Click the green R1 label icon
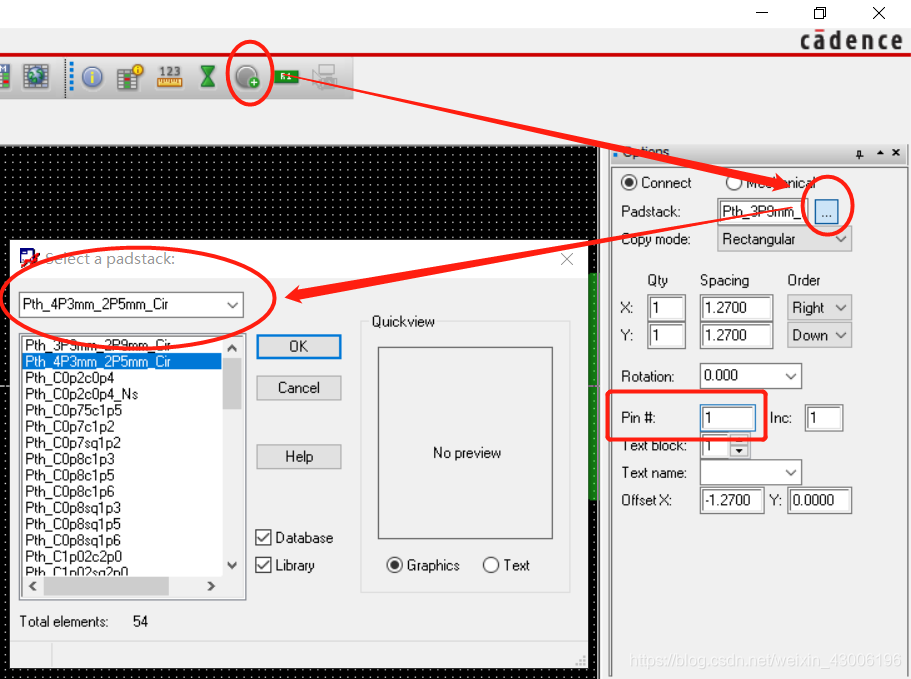Screen dimensions: 911x679 287,76
